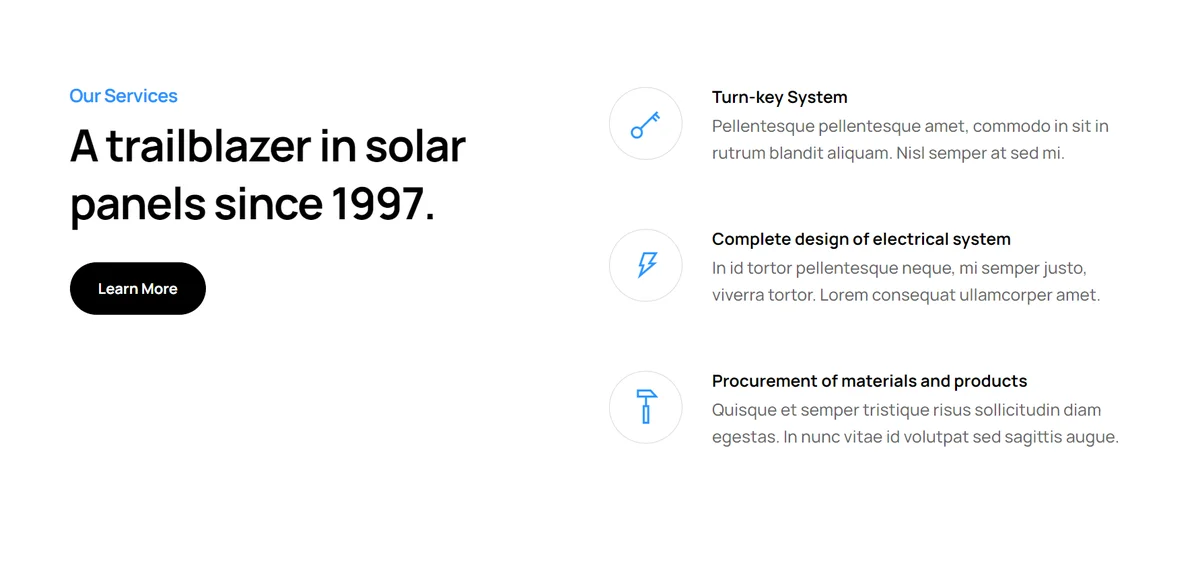Click the hammer icon for Procurement
1200x569 pixels.
point(646,407)
